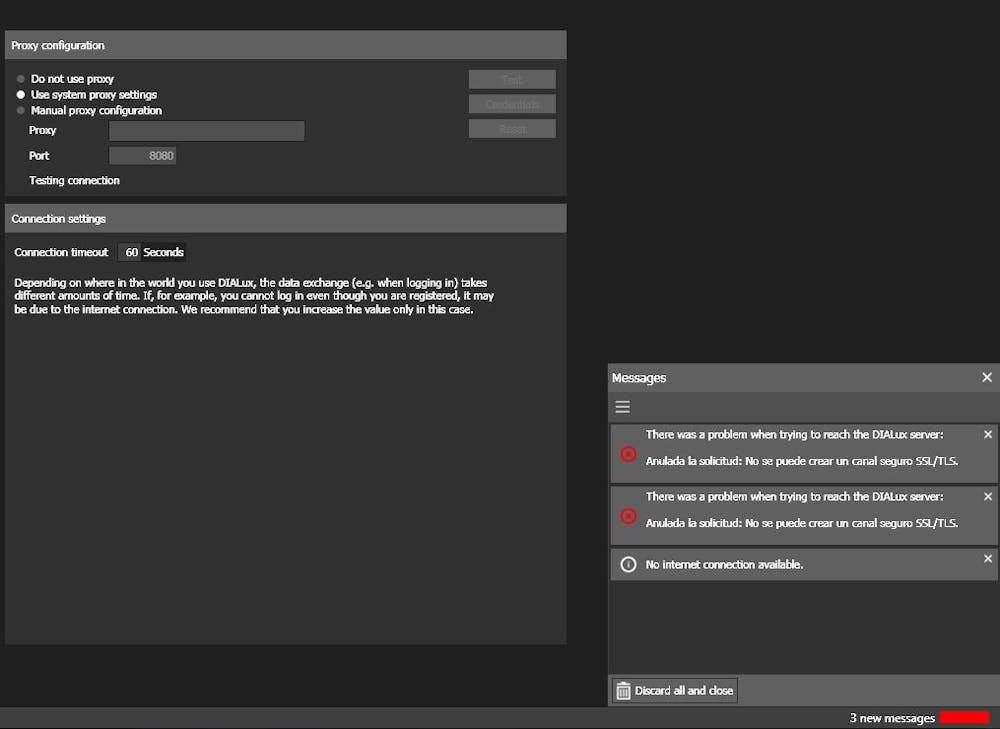Dismiss the first DIALux server error message
This screenshot has width=1000, height=729.
coord(987,434)
